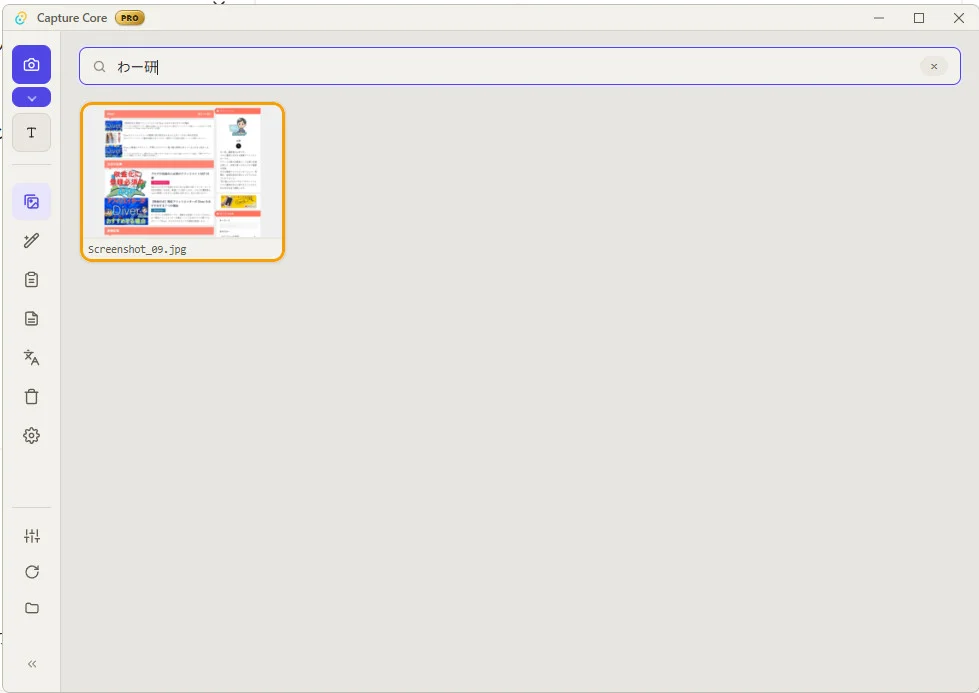
Task: Open the sliders adjustment icon
Action: coord(32,536)
